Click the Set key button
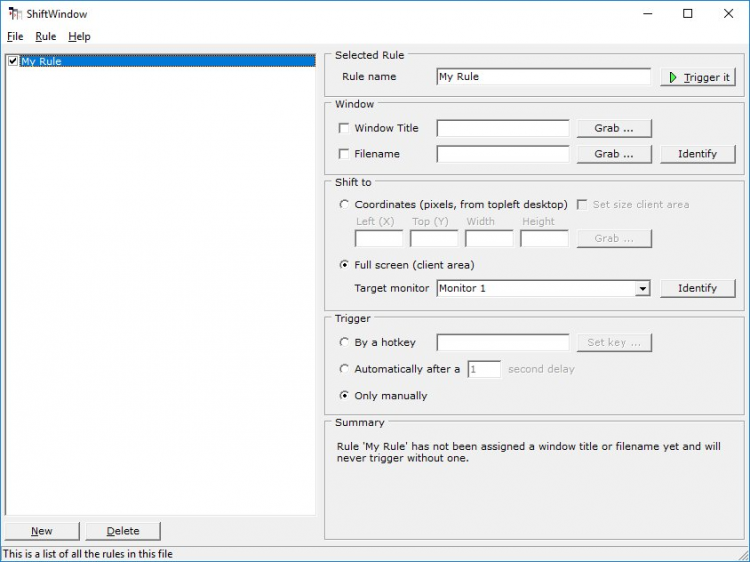 614,342
